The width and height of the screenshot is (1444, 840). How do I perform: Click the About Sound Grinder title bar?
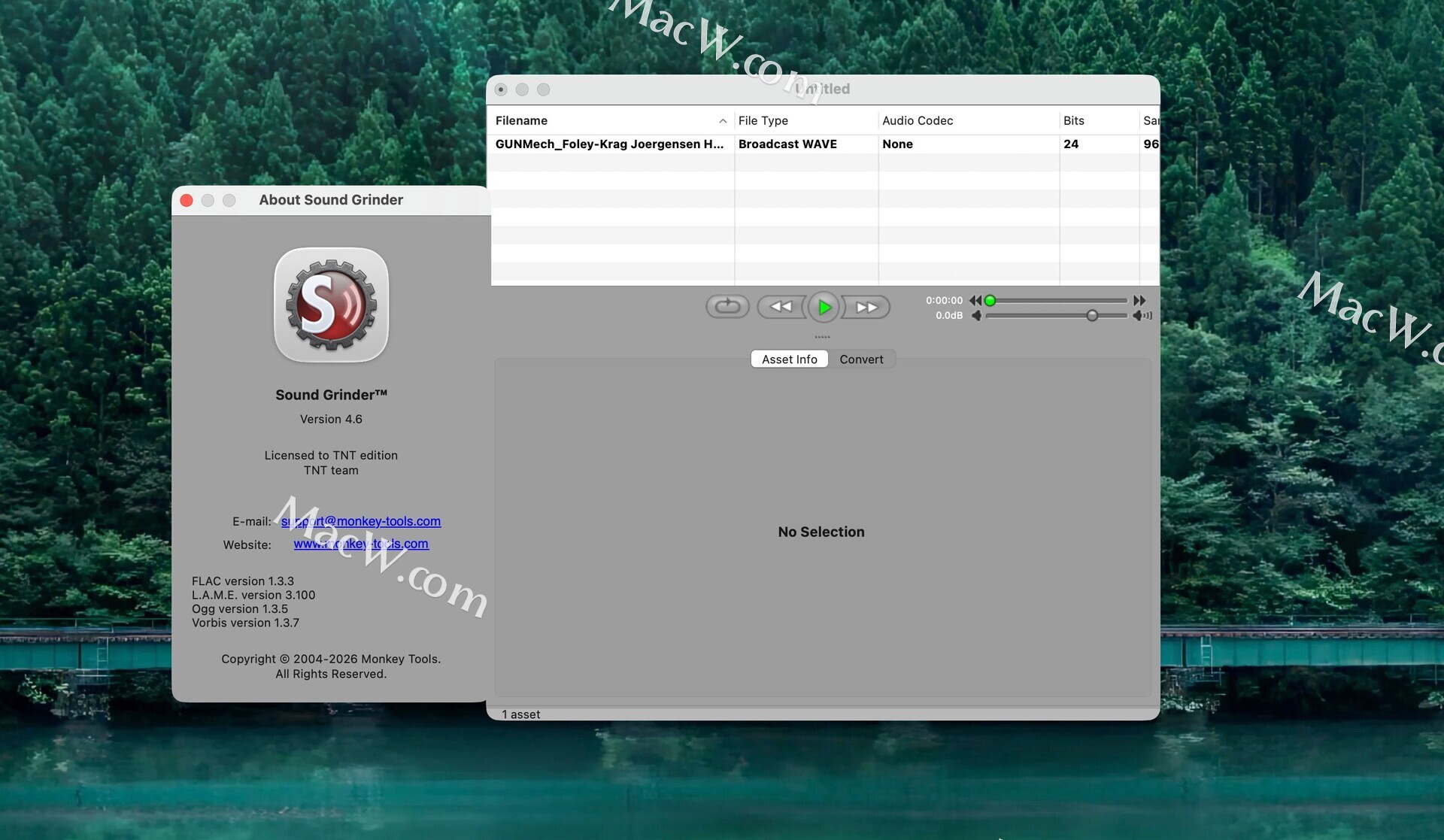(x=331, y=200)
